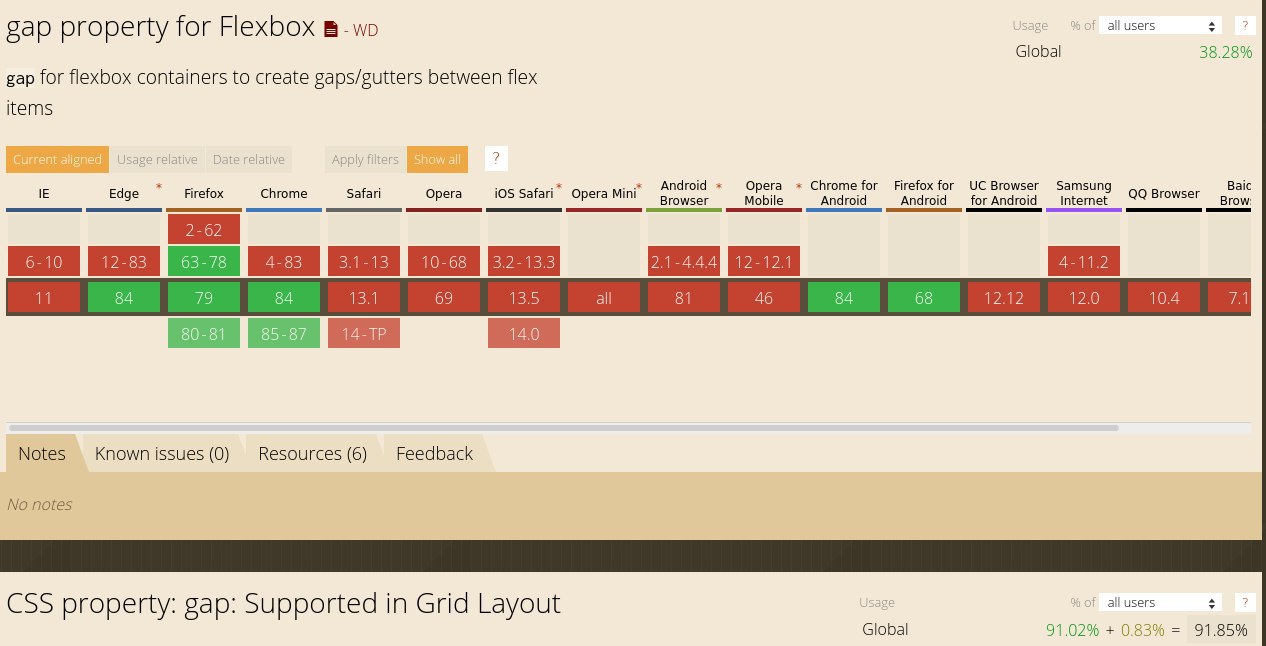1266x646 pixels.
Task: Select the Current aligned view toggle
Action: coord(57,159)
